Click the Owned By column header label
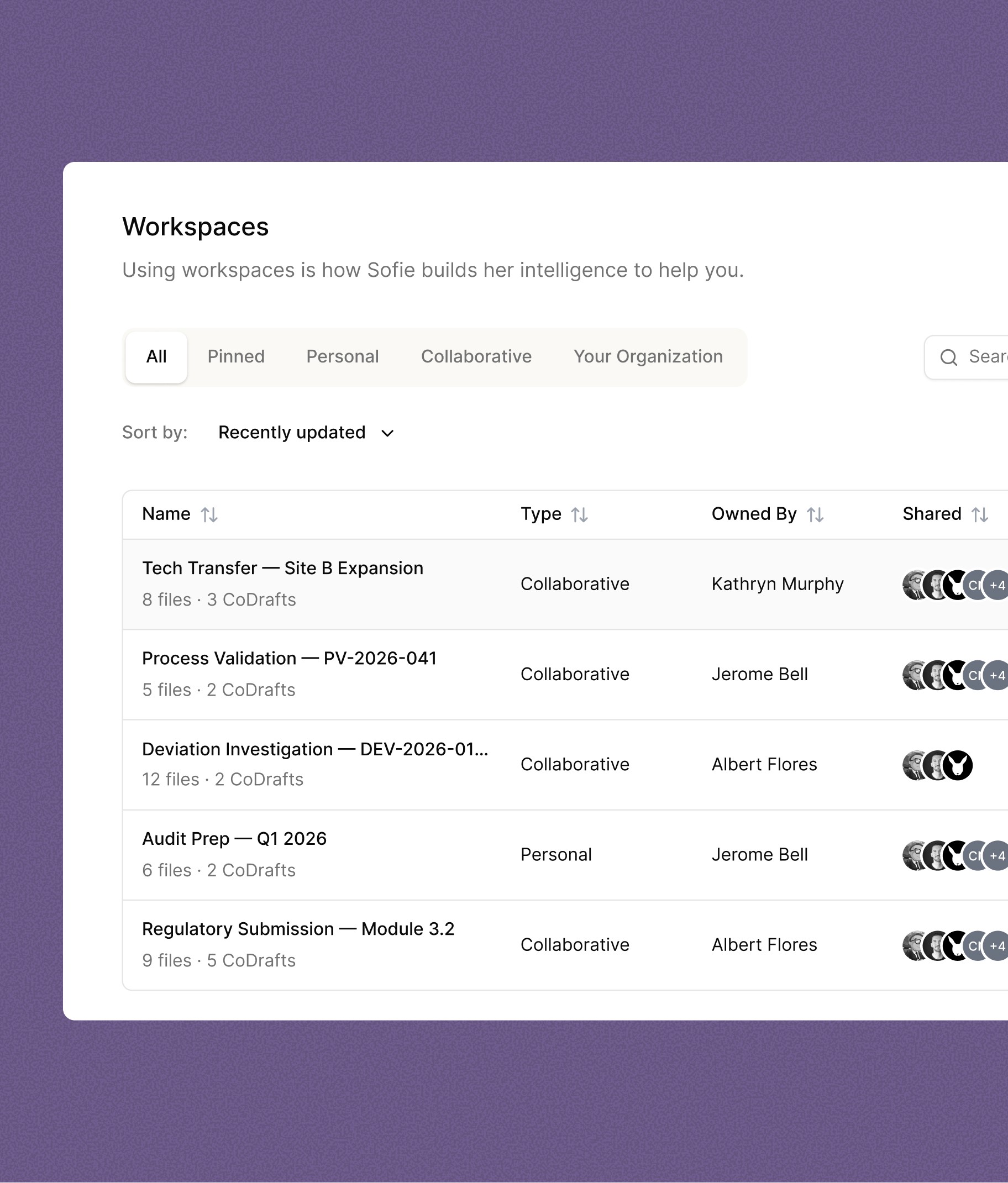 (754, 514)
